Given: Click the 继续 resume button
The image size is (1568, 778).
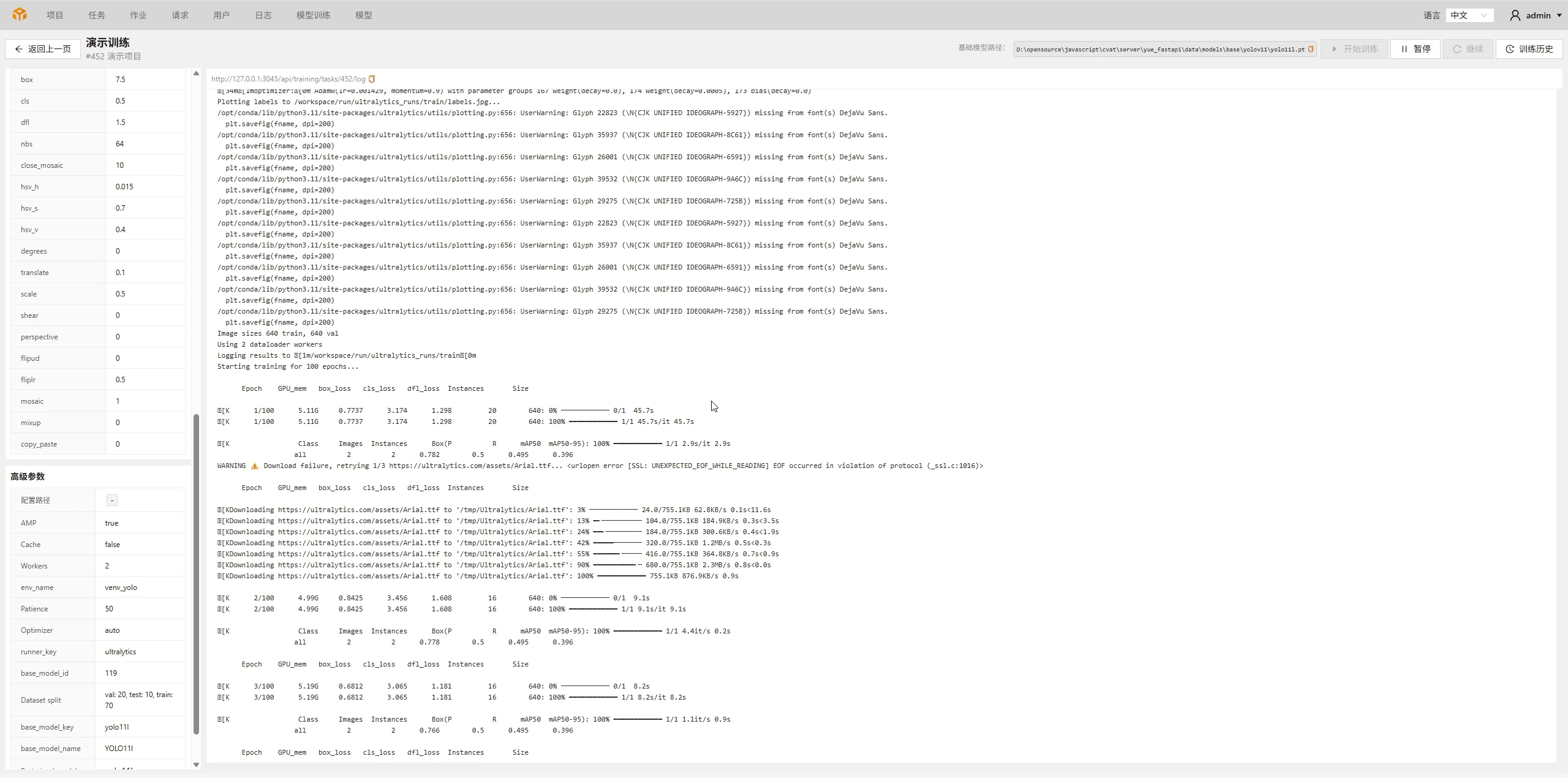Looking at the screenshot, I should 1468,49.
